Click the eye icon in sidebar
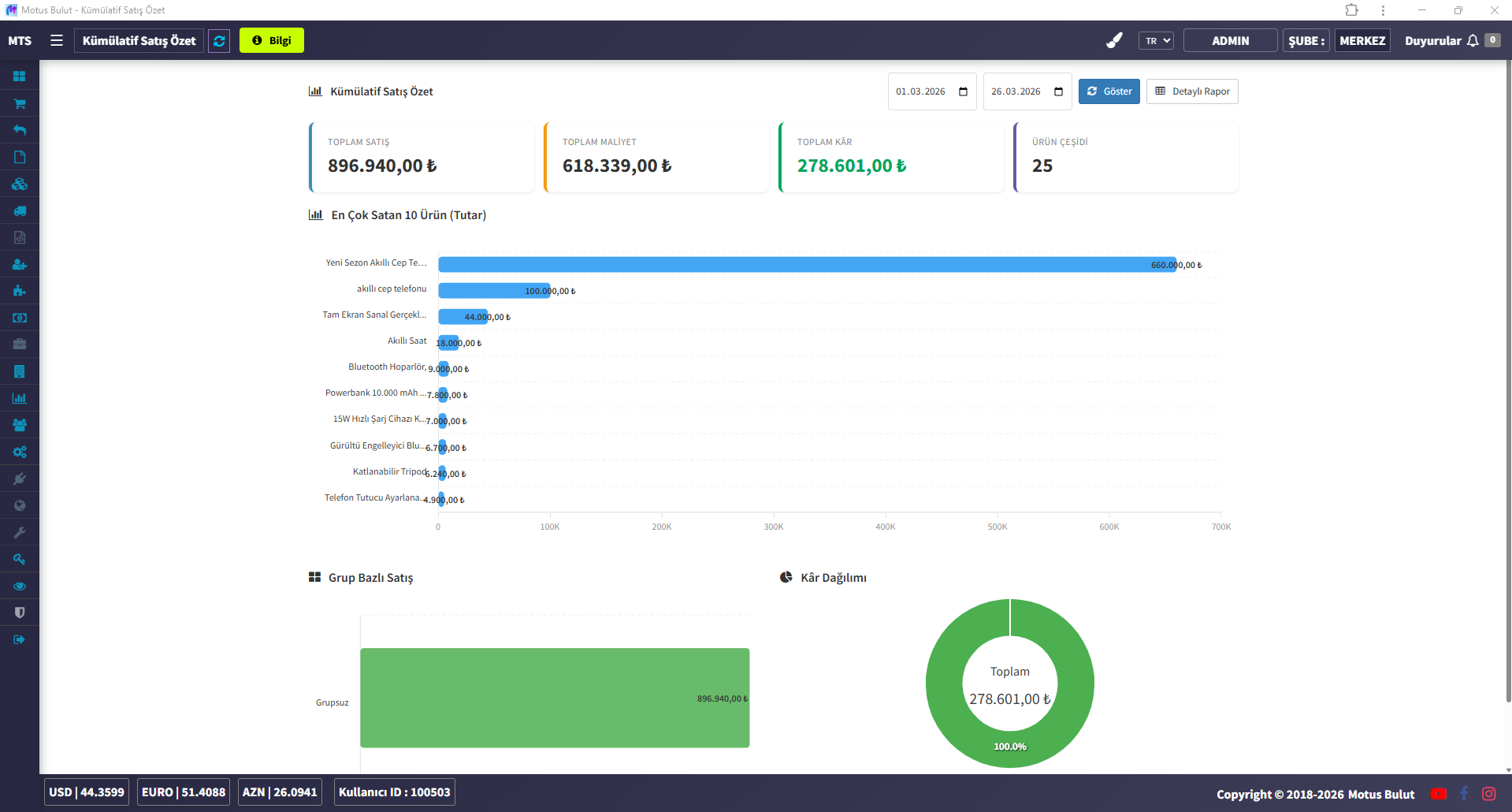Screen dimensions: 1512x812 [x=20, y=586]
